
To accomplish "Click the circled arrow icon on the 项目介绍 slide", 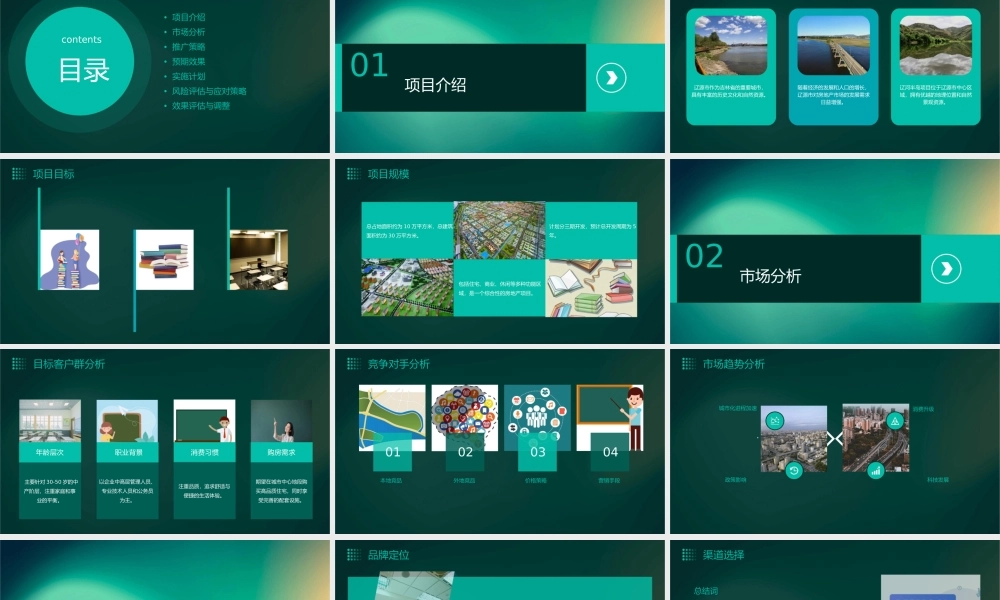I will click(611, 78).
